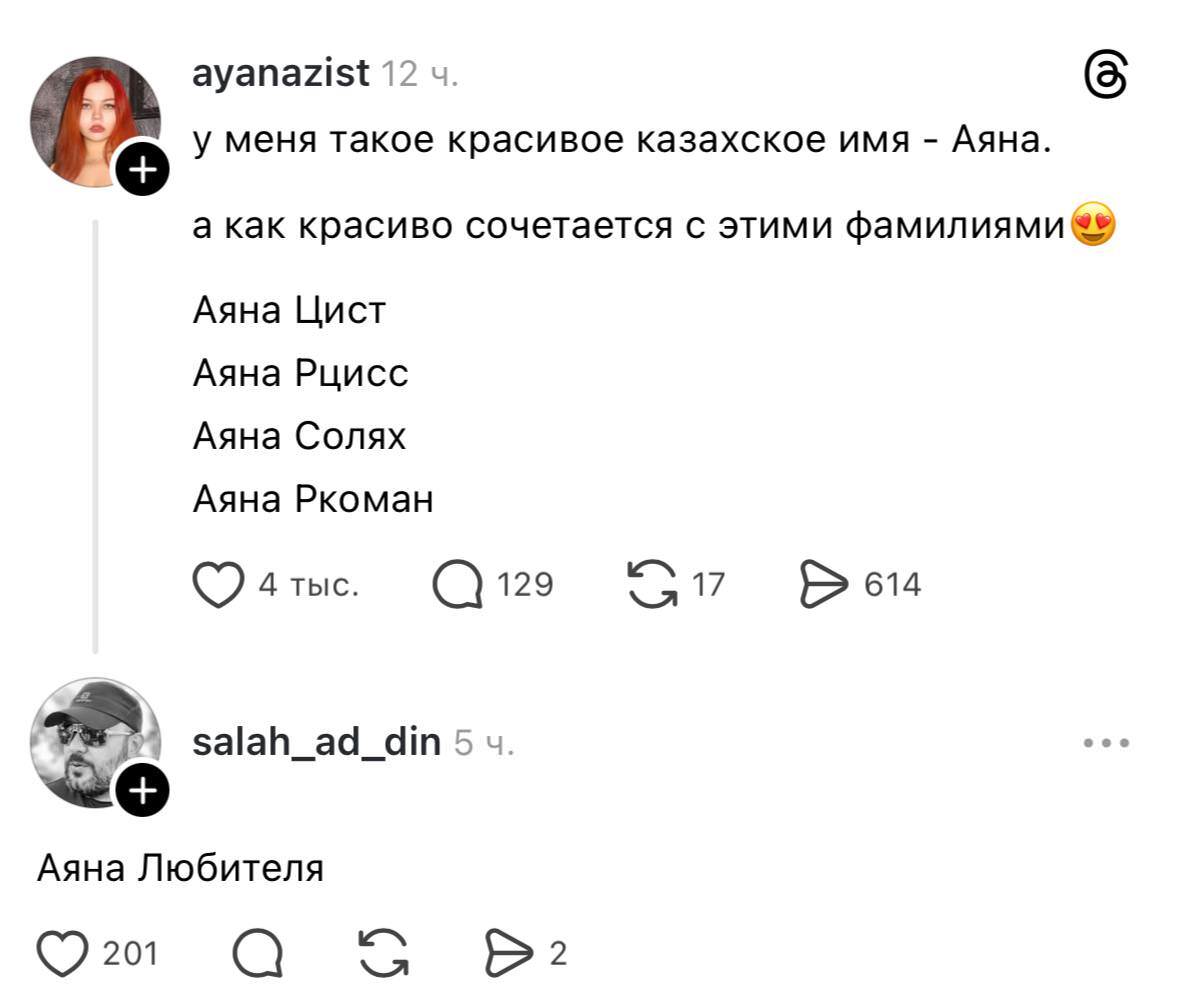Viewport: 1178px width, 1004px height.
Task: Share the ayanazist post via send icon
Action: (823, 584)
